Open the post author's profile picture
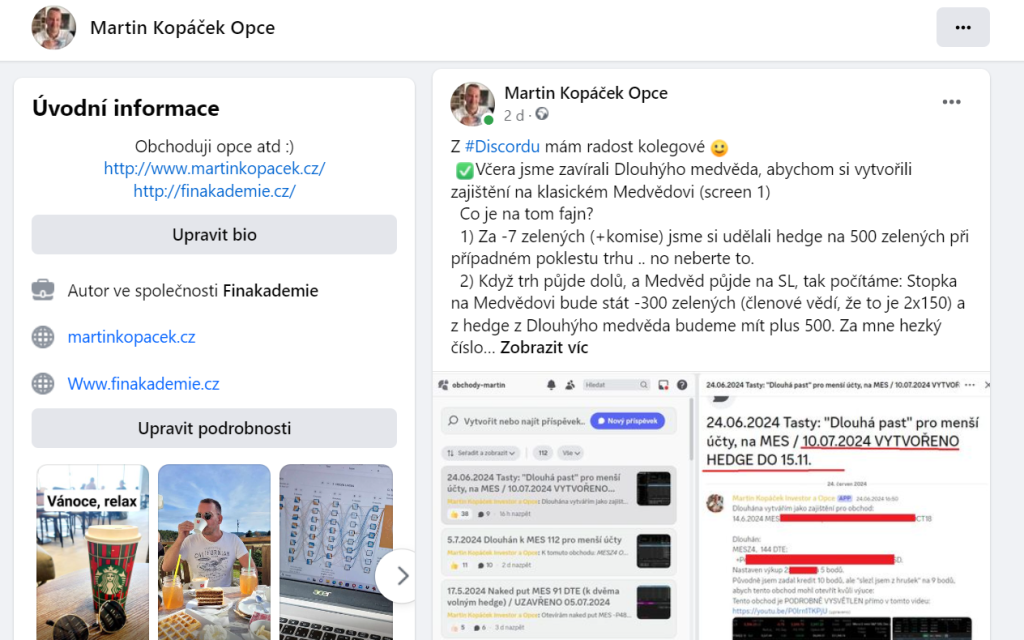 (472, 104)
